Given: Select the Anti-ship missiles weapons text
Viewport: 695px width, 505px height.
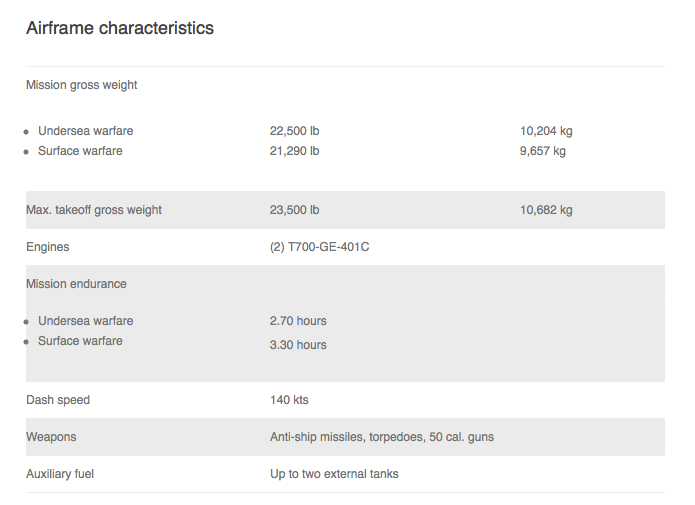Looking at the screenshot, I should [382, 437].
